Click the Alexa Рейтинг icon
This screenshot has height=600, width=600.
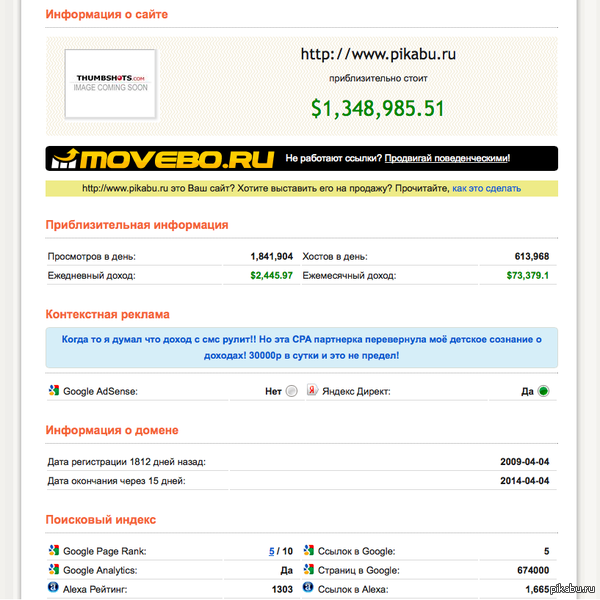(x=54, y=589)
